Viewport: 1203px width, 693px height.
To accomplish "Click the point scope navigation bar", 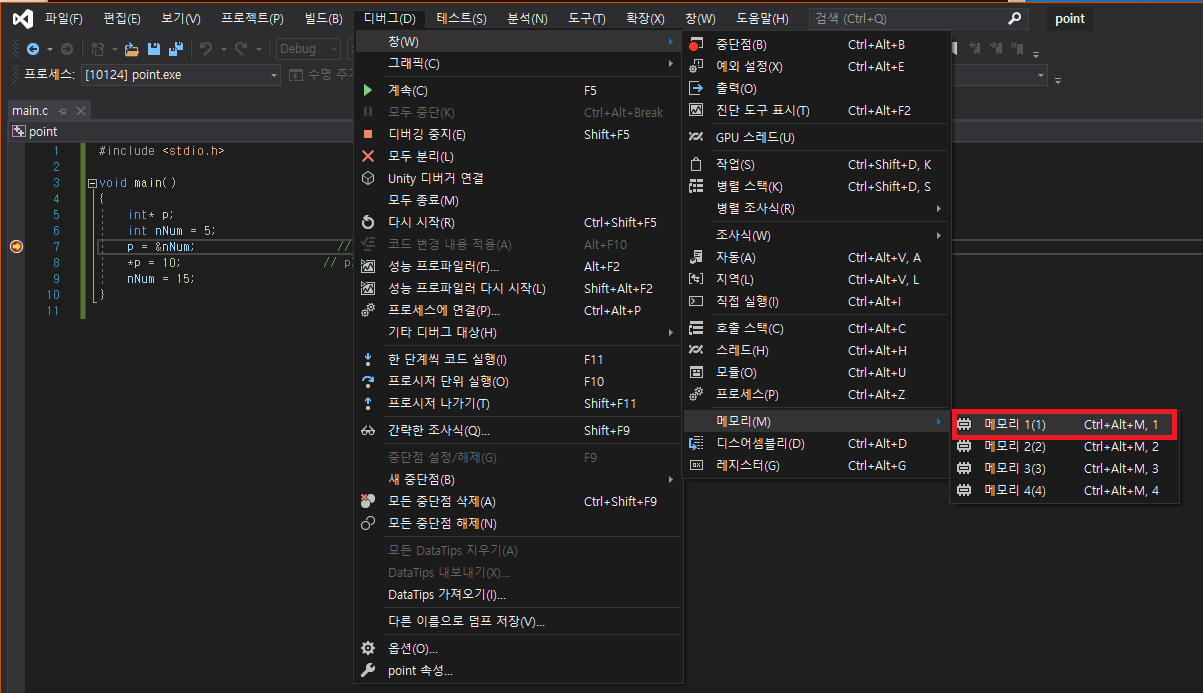I will 180,131.
